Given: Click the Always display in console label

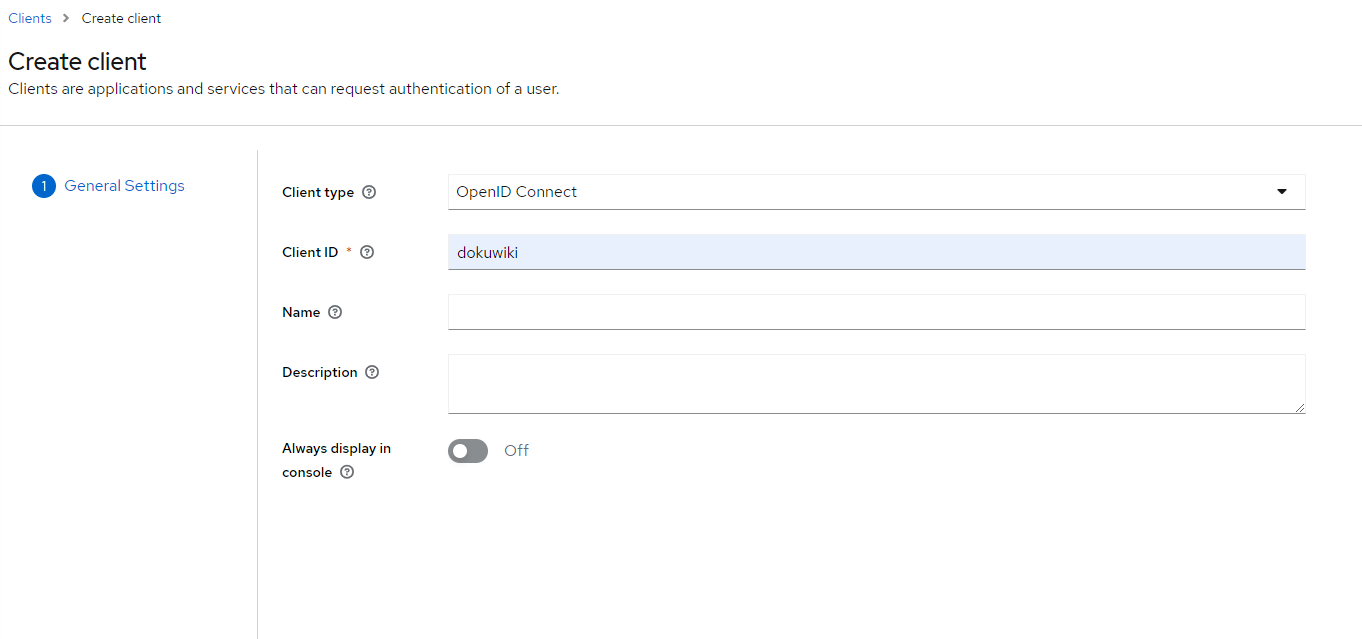Looking at the screenshot, I should 336,449.
